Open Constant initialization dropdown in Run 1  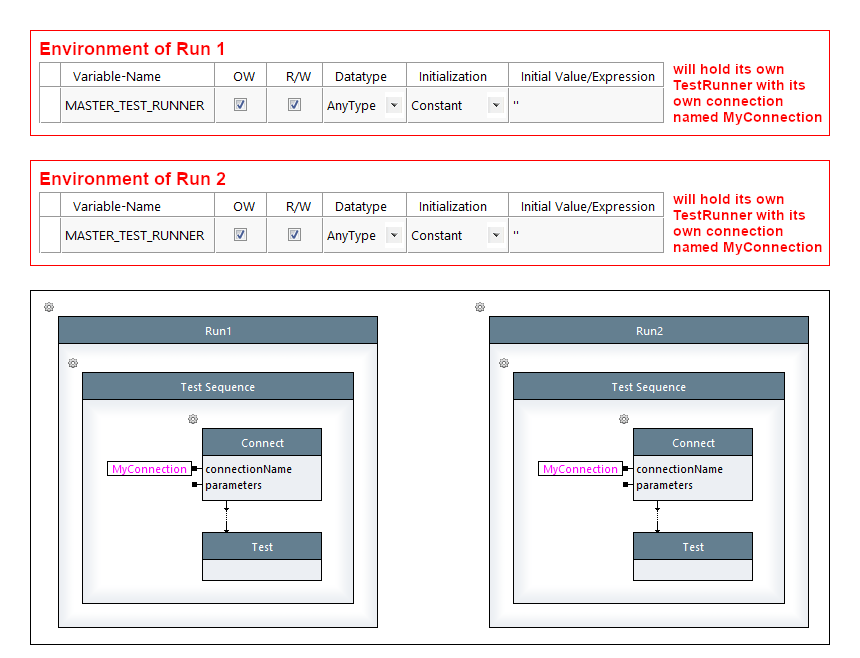495,105
